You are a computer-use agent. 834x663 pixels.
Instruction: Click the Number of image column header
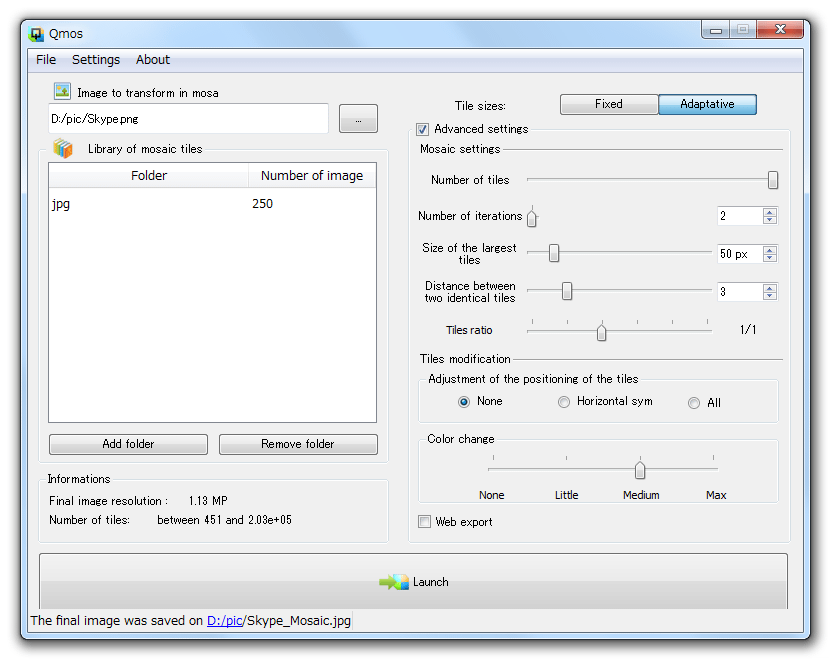(312, 175)
